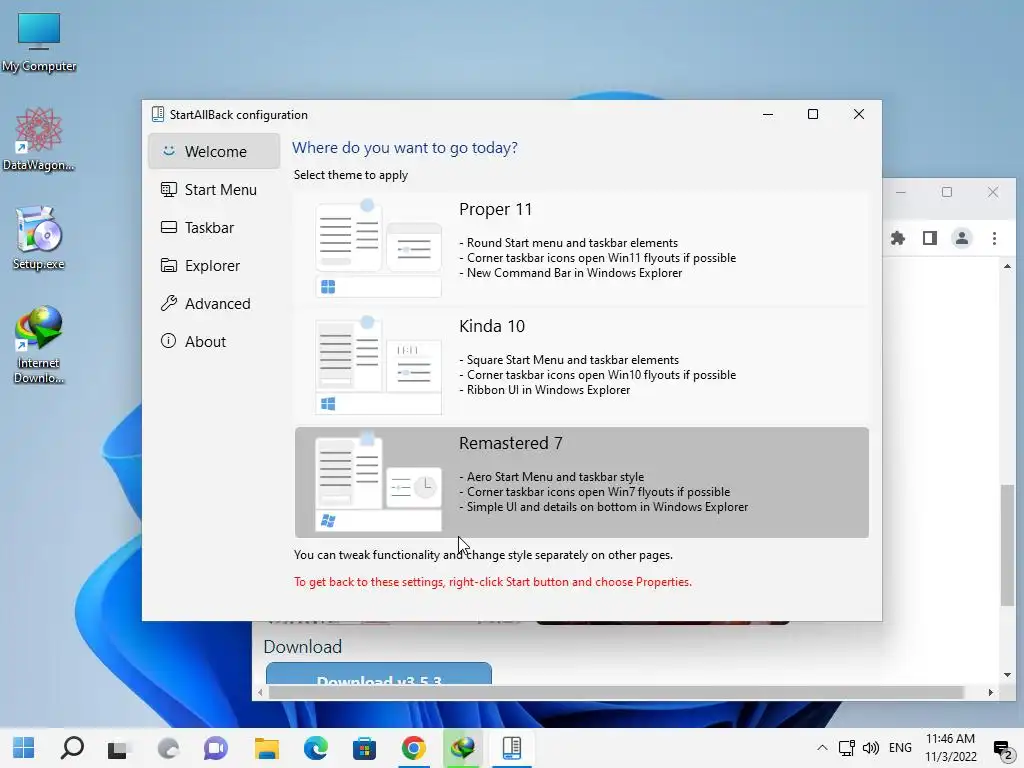Screen dimensions: 1024x768
Task: Click the Welcome smiley icon in sidebar
Action: (168, 151)
